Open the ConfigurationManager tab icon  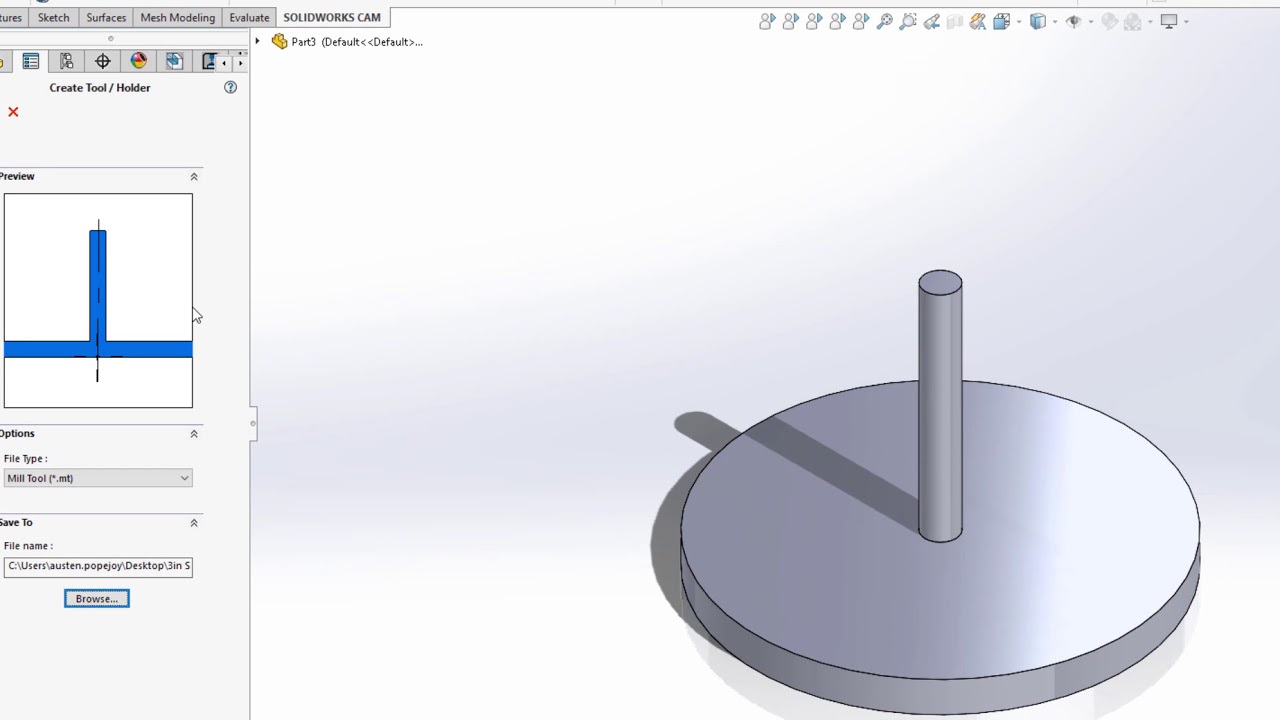click(x=67, y=62)
